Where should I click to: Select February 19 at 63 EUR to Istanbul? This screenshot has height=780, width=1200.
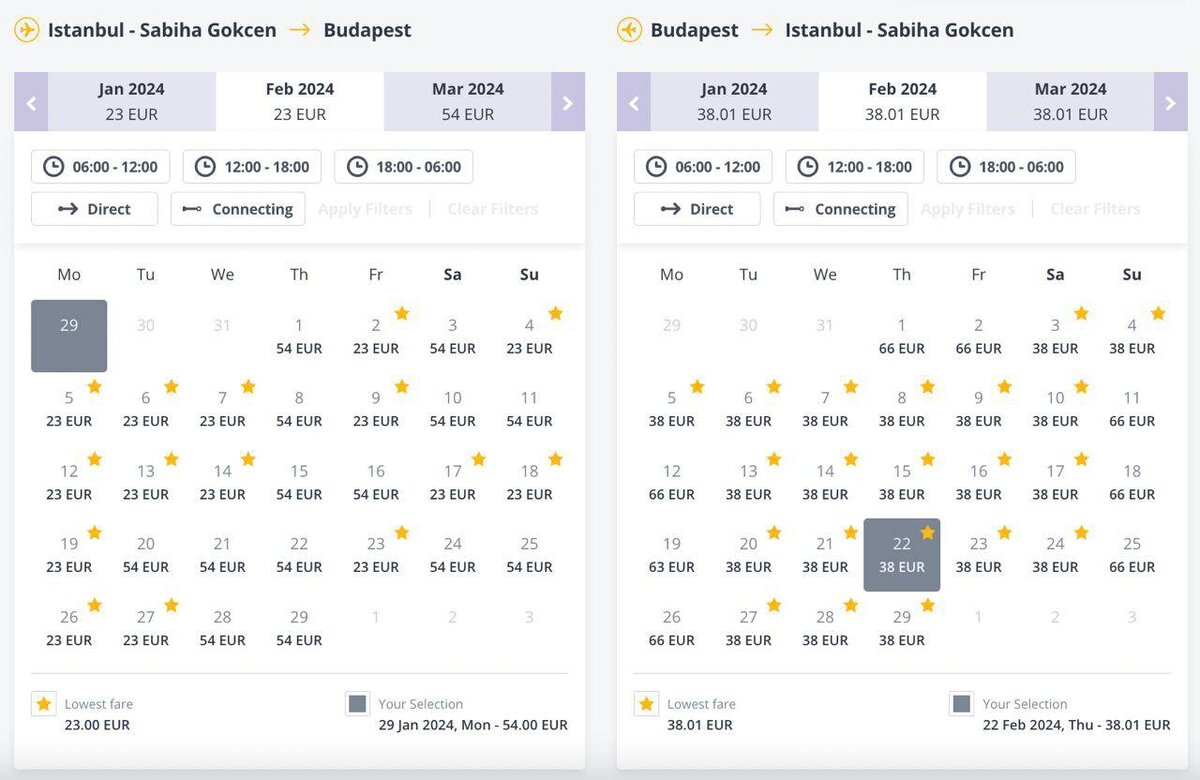pyautogui.click(x=672, y=555)
